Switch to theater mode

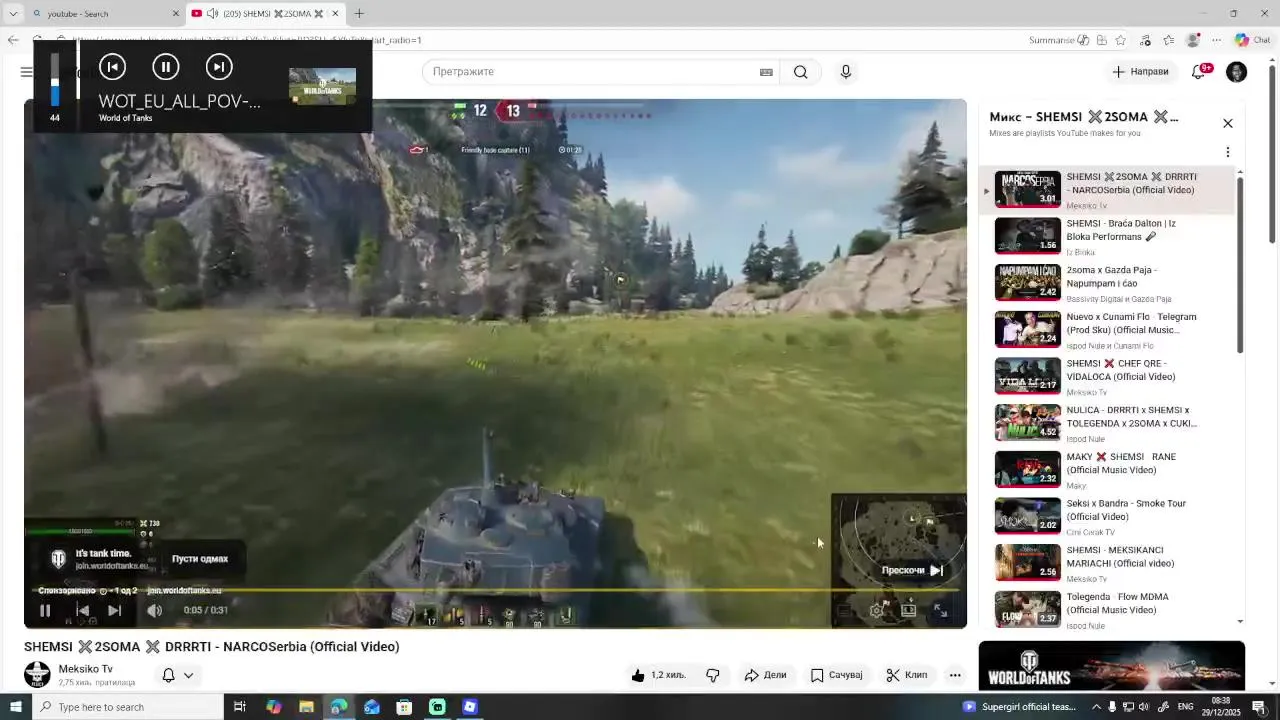click(x=908, y=610)
